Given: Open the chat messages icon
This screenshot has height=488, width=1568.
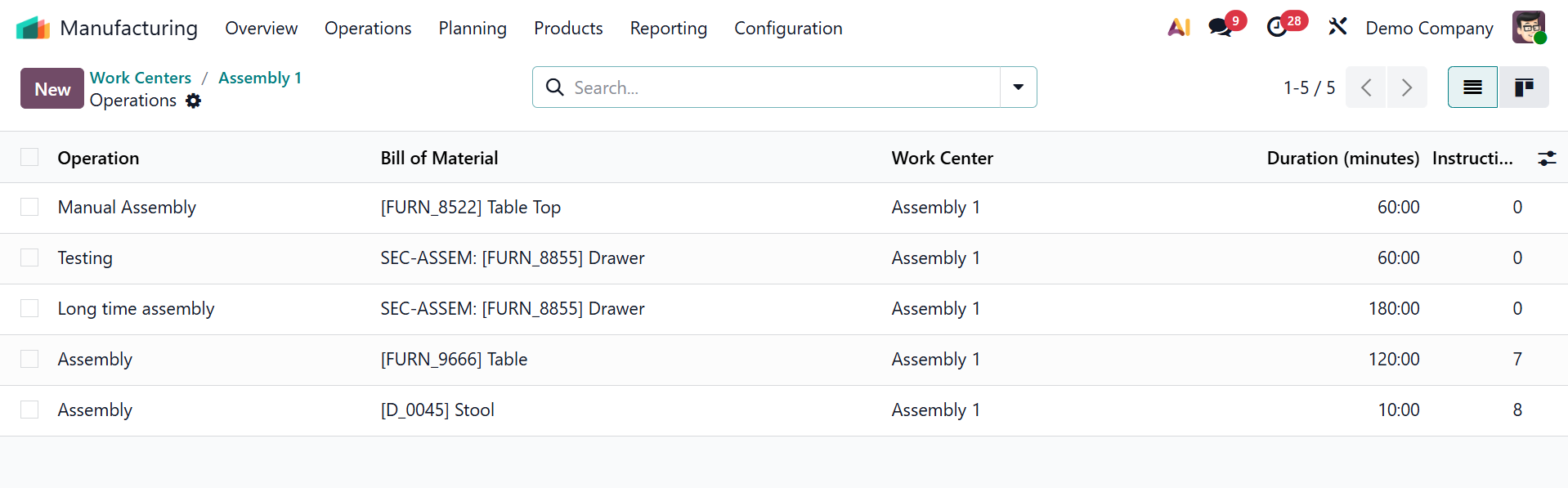Looking at the screenshot, I should point(1220,28).
